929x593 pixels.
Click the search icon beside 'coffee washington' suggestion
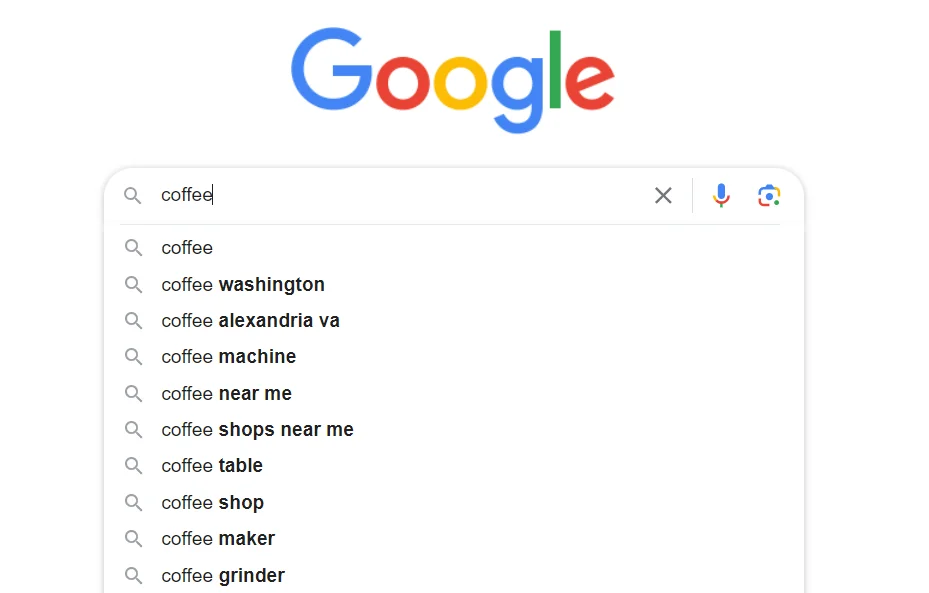[133, 284]
